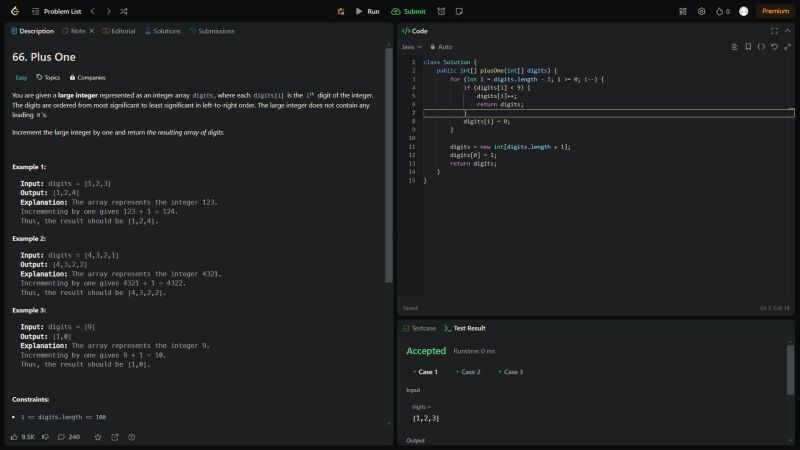Viewport: 800px width, 450px height.
Task: Click the description panel scrollbar
Action: click(389, 166)
